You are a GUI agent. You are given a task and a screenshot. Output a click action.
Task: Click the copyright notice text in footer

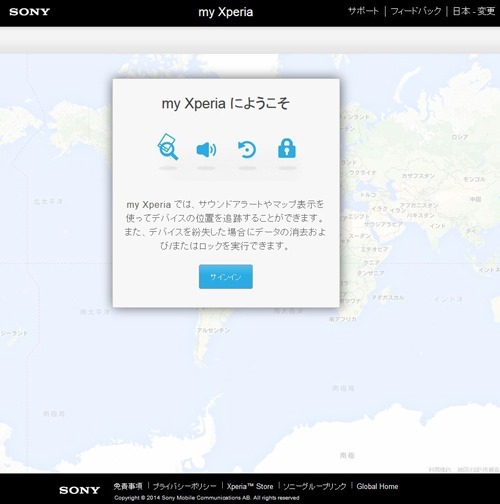click(207, 498)
